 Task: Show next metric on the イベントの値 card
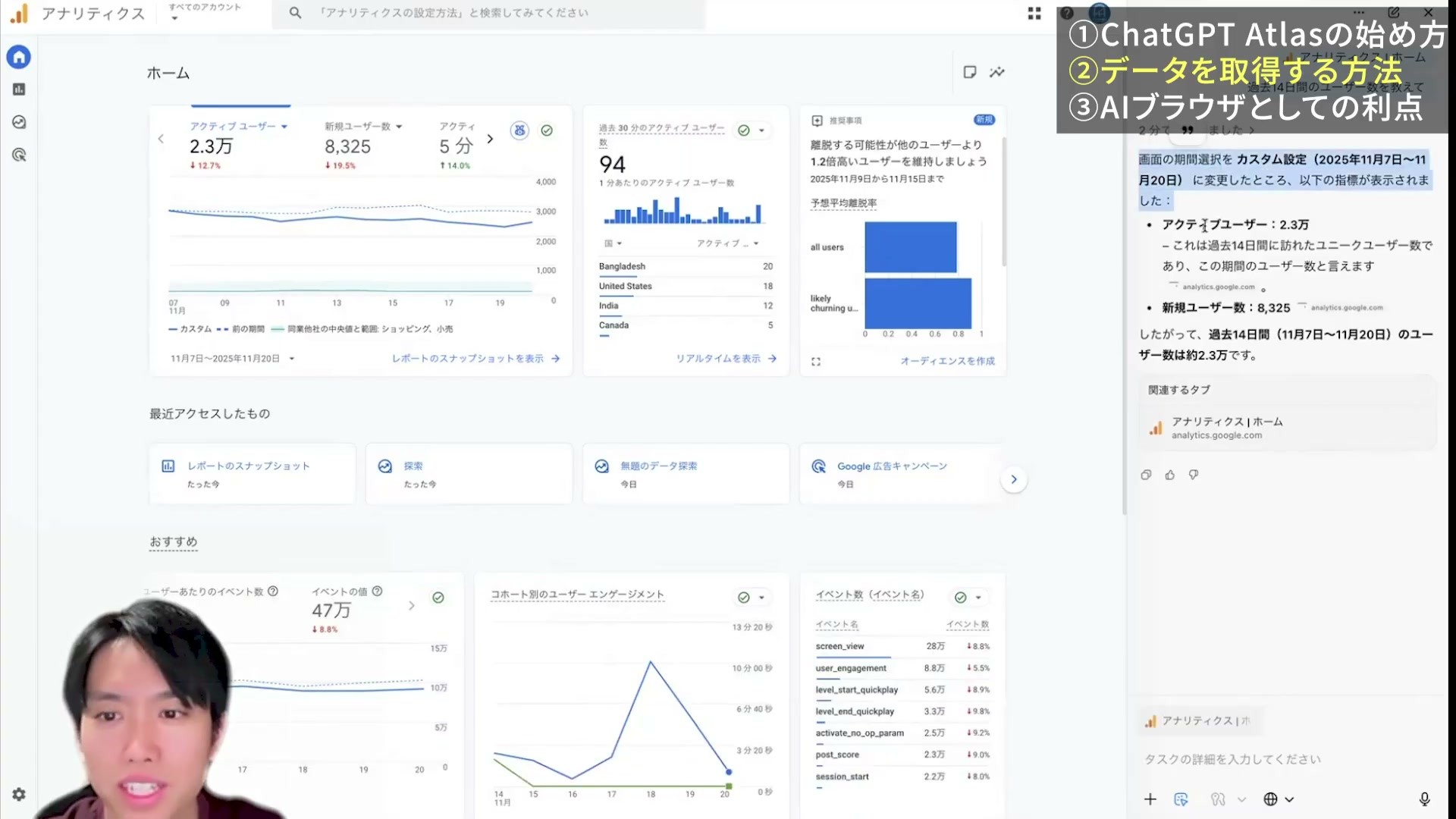click(412, 606)
